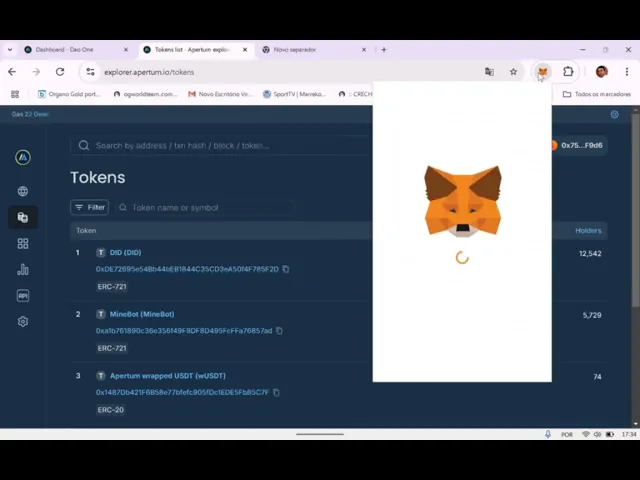Focus the address, txn hash search field
Screen dimensions: 640x480
tap(220, 145)
